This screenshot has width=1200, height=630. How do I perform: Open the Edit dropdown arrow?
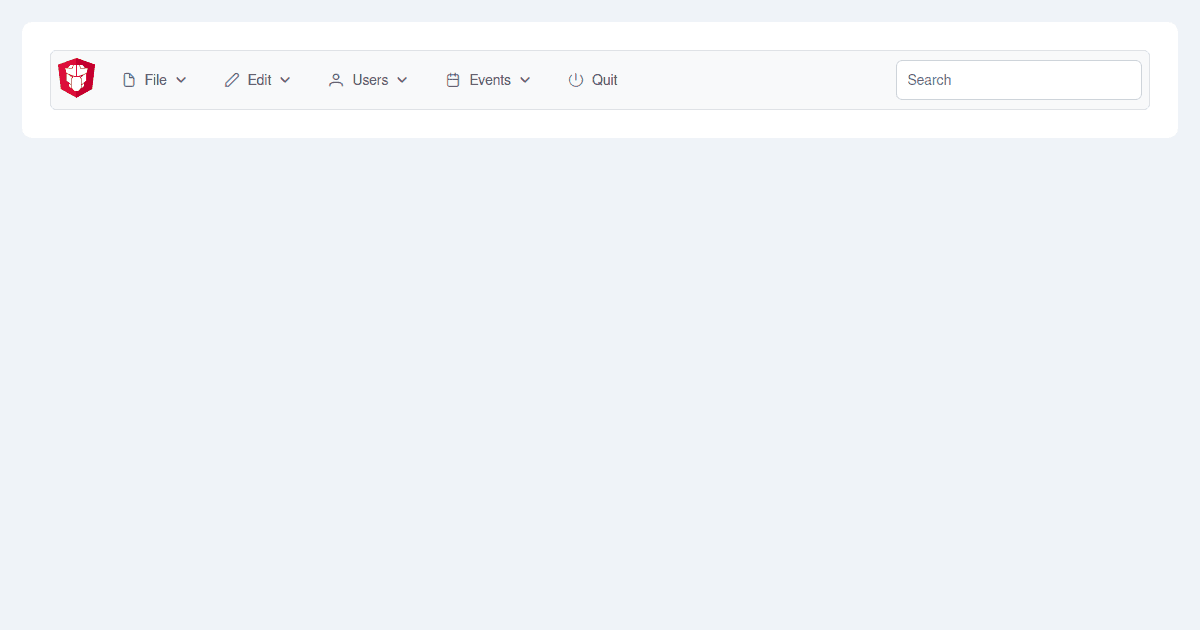(285, 80)
